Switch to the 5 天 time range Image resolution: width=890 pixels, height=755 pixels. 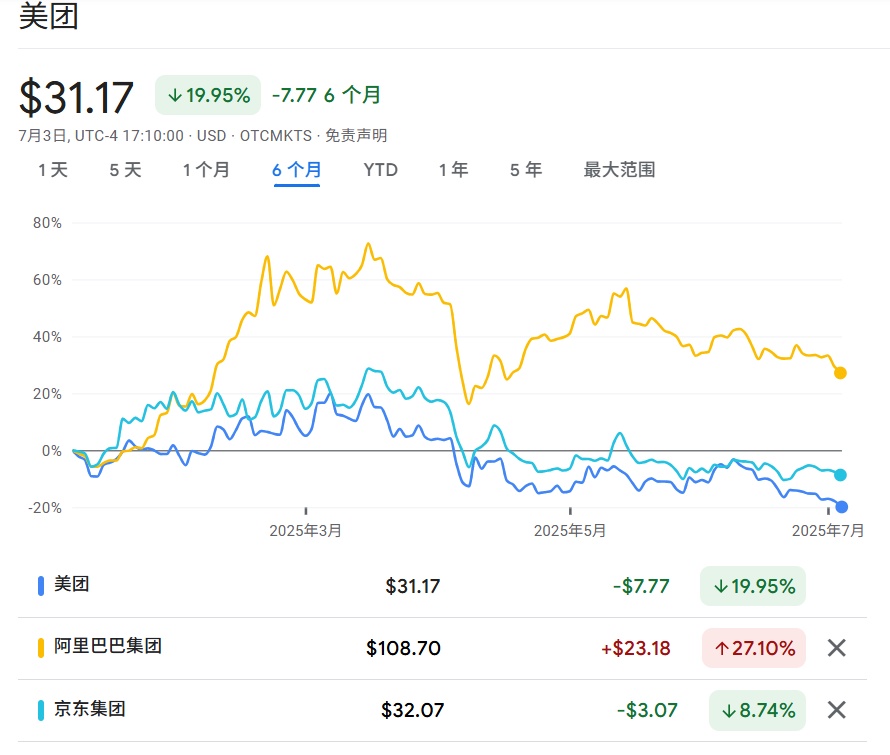[x=125, y=170]
